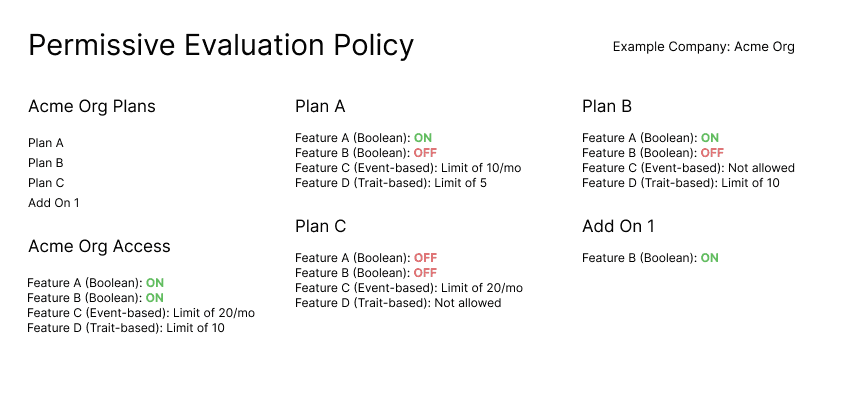Click the Add On 1 section heading
Screen dimensions: 844x404
(x=618, y=227)
